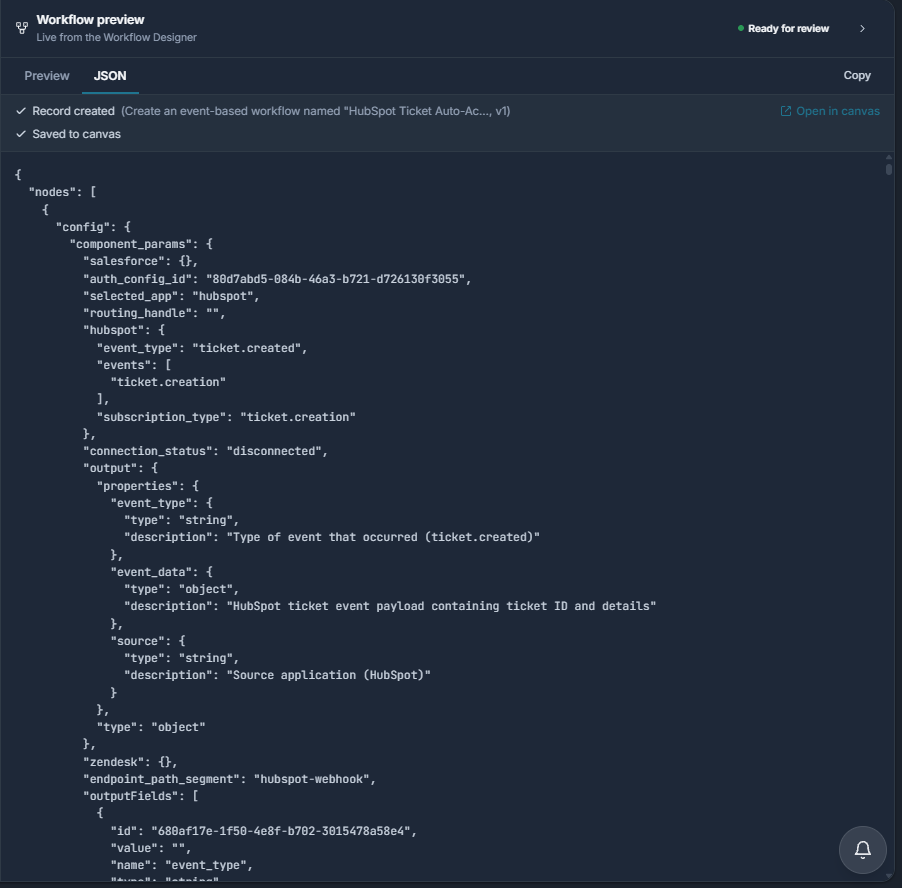
Task: Click the Ready for review status label
Action: click(788, 29)
